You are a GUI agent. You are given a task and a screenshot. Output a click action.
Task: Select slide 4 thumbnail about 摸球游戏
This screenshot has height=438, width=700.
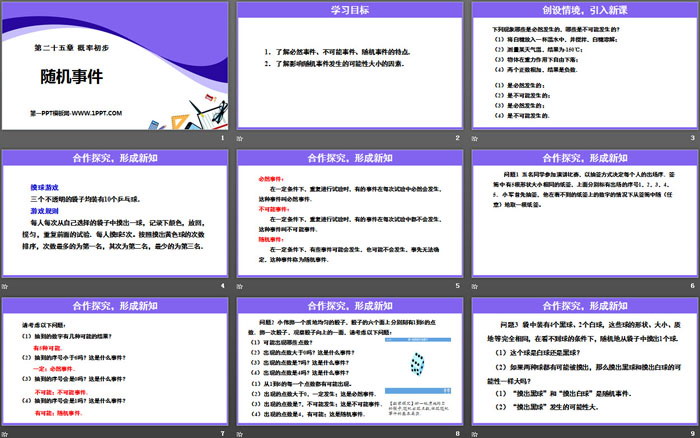pos(115,213)
